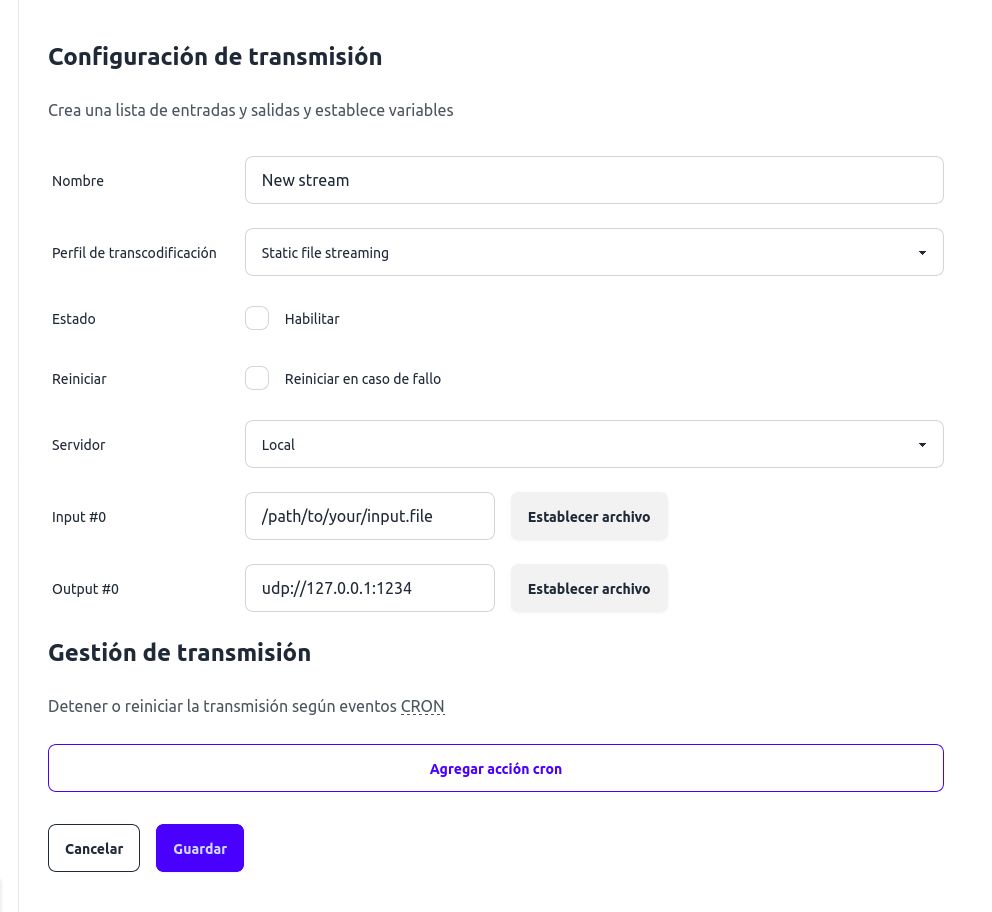The image size is (992, 912).
Task: Select the Input #0 path field
Action: tap(369, 516)
